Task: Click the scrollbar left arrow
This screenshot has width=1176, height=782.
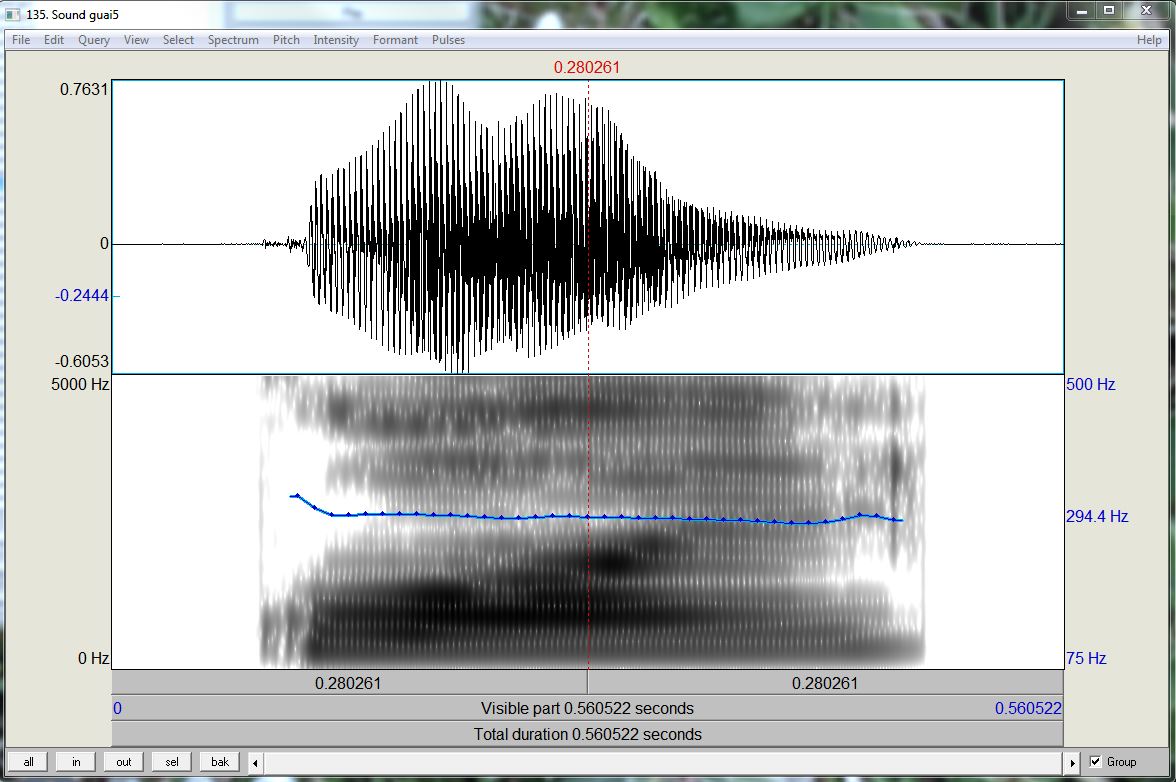Action: 255,763
